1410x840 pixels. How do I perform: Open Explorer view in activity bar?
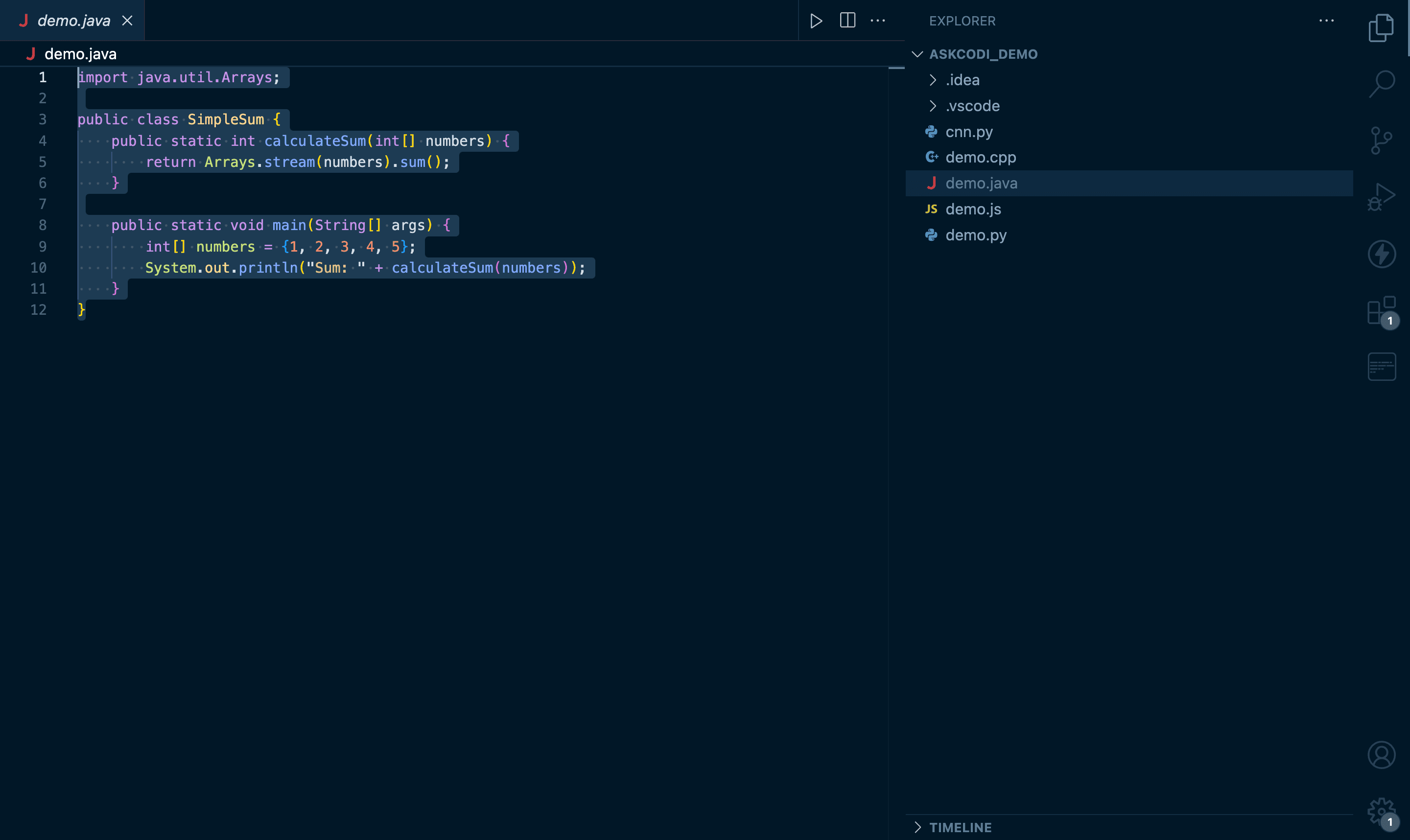tap(1381, 28)
